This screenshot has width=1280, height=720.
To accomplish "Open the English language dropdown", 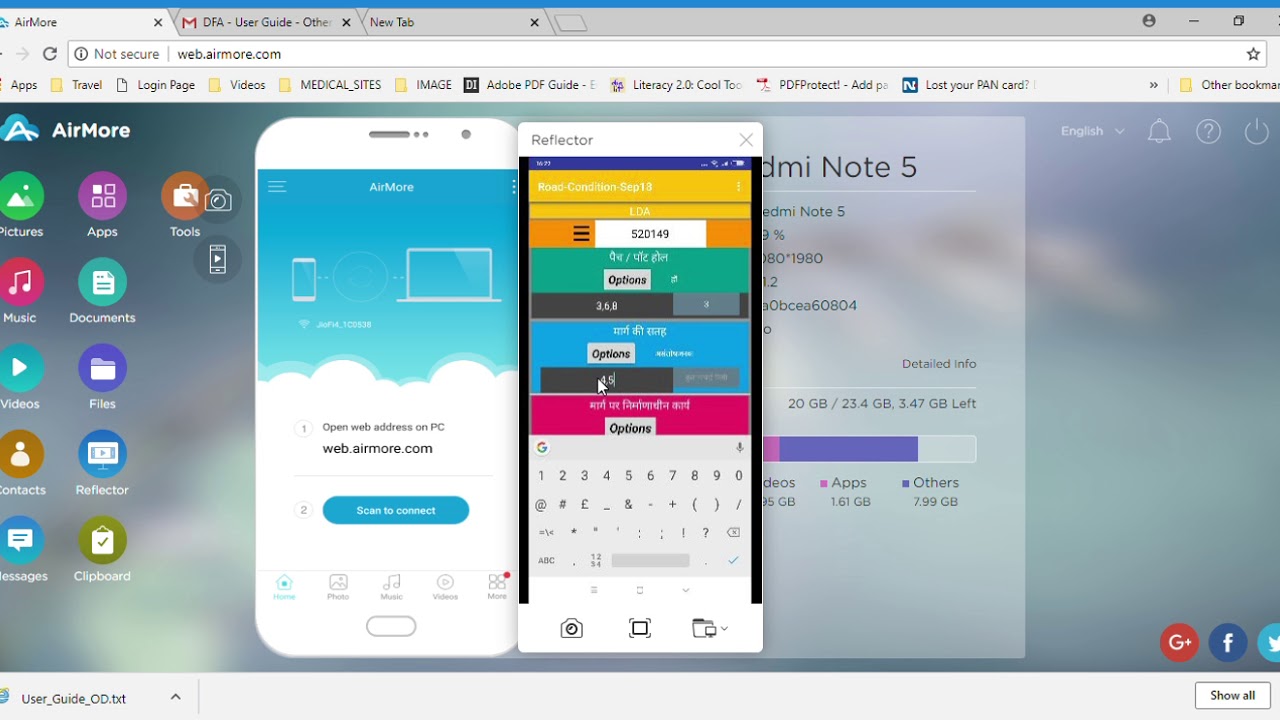I will click(x=1092, y=131).
